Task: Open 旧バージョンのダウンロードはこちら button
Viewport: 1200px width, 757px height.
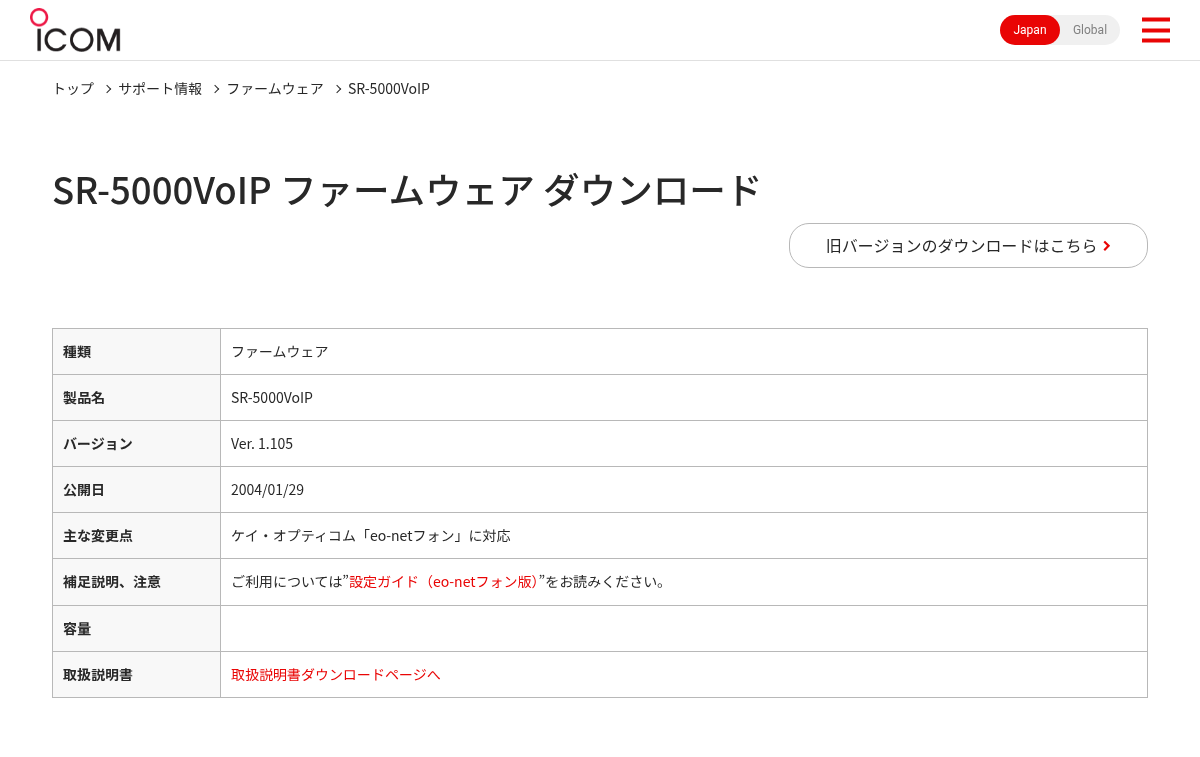Action: [x=968, y=245]
